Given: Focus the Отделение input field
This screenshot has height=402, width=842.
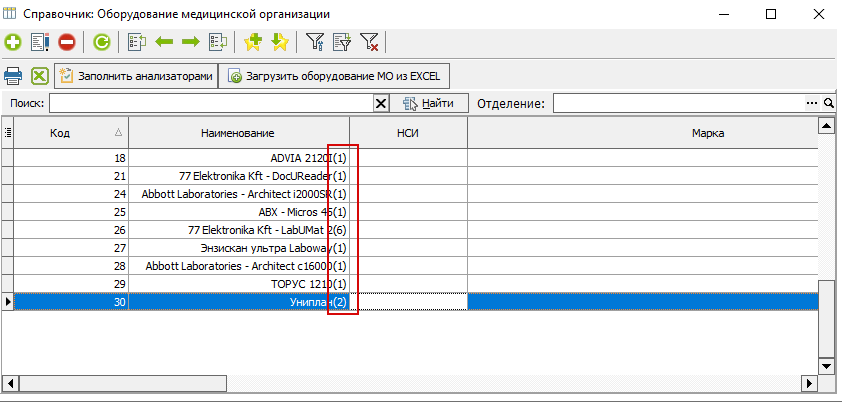Looking at the screenshot, I should tap(679, 104).
